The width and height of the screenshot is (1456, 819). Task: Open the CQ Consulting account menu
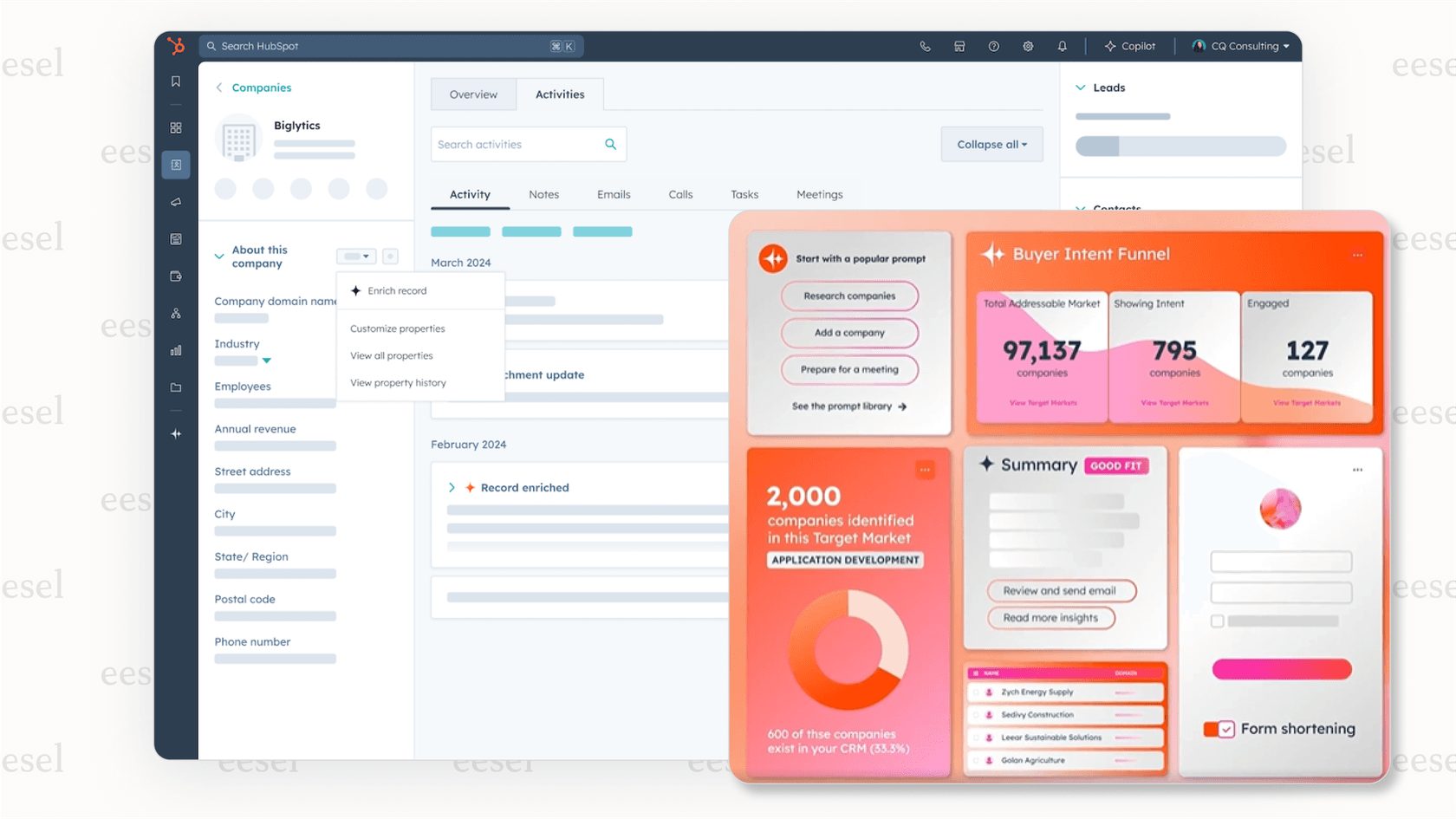coord(1239,46)
